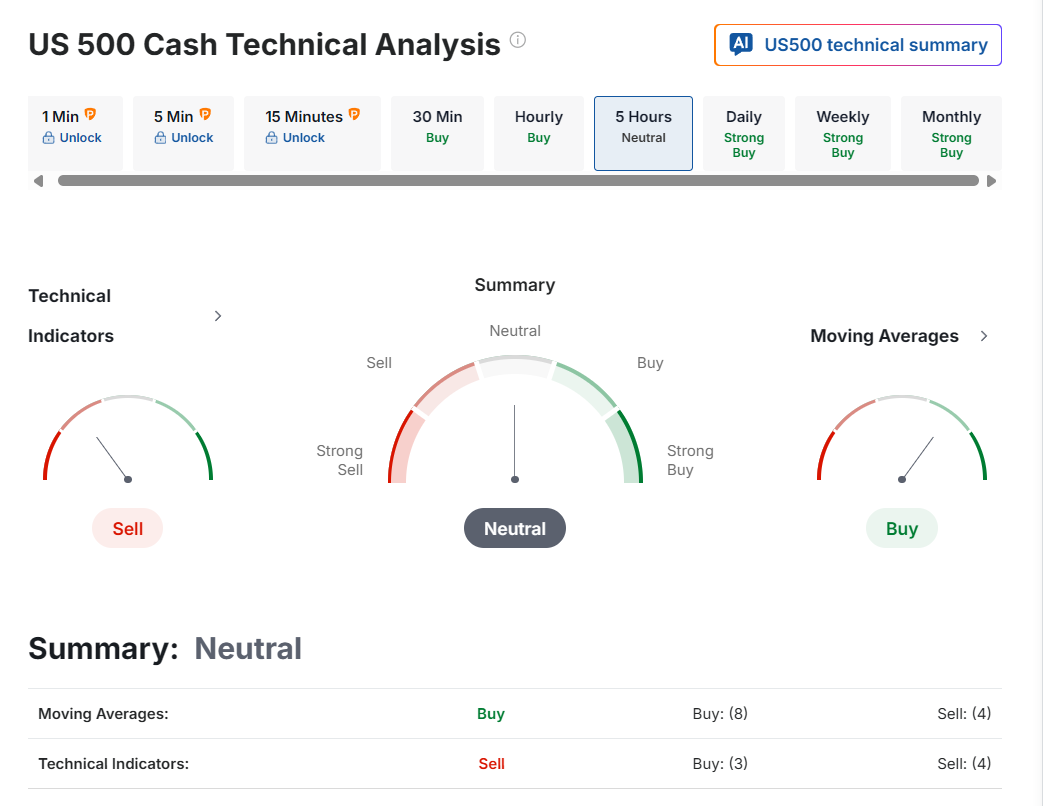Click the info icon beside the title
The height and width of the screenshot is (806, 1043).
click(517, 41)
